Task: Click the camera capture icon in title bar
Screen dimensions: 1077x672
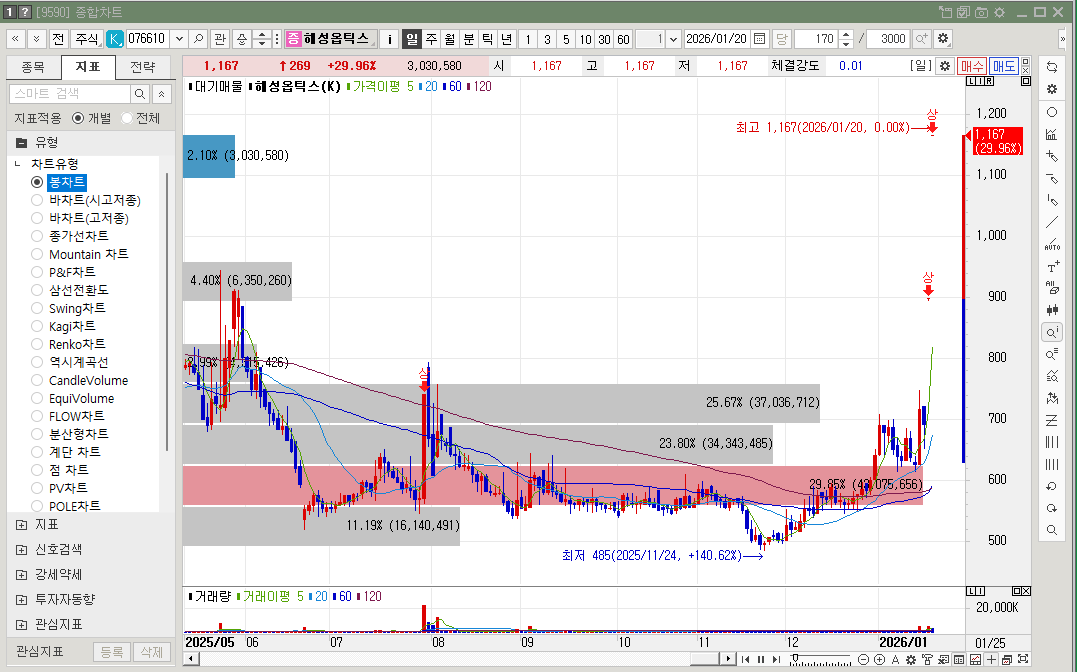Action: (x=982, y=12)
